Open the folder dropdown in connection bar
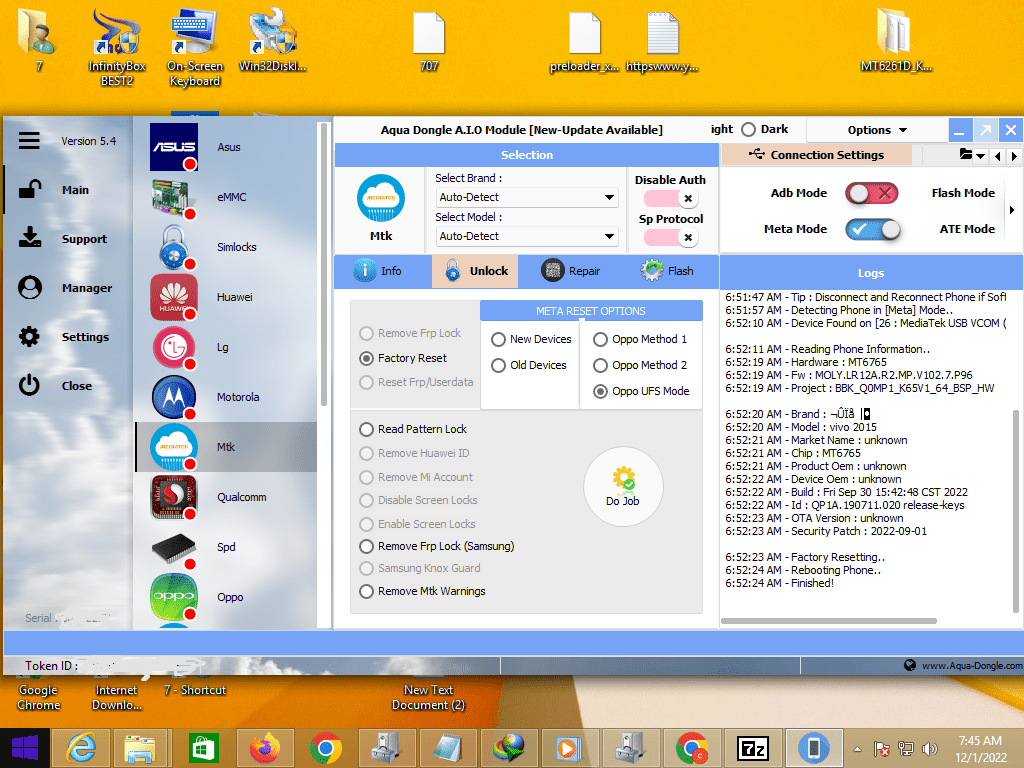1024x768 pixels. (x=972, y=155)
